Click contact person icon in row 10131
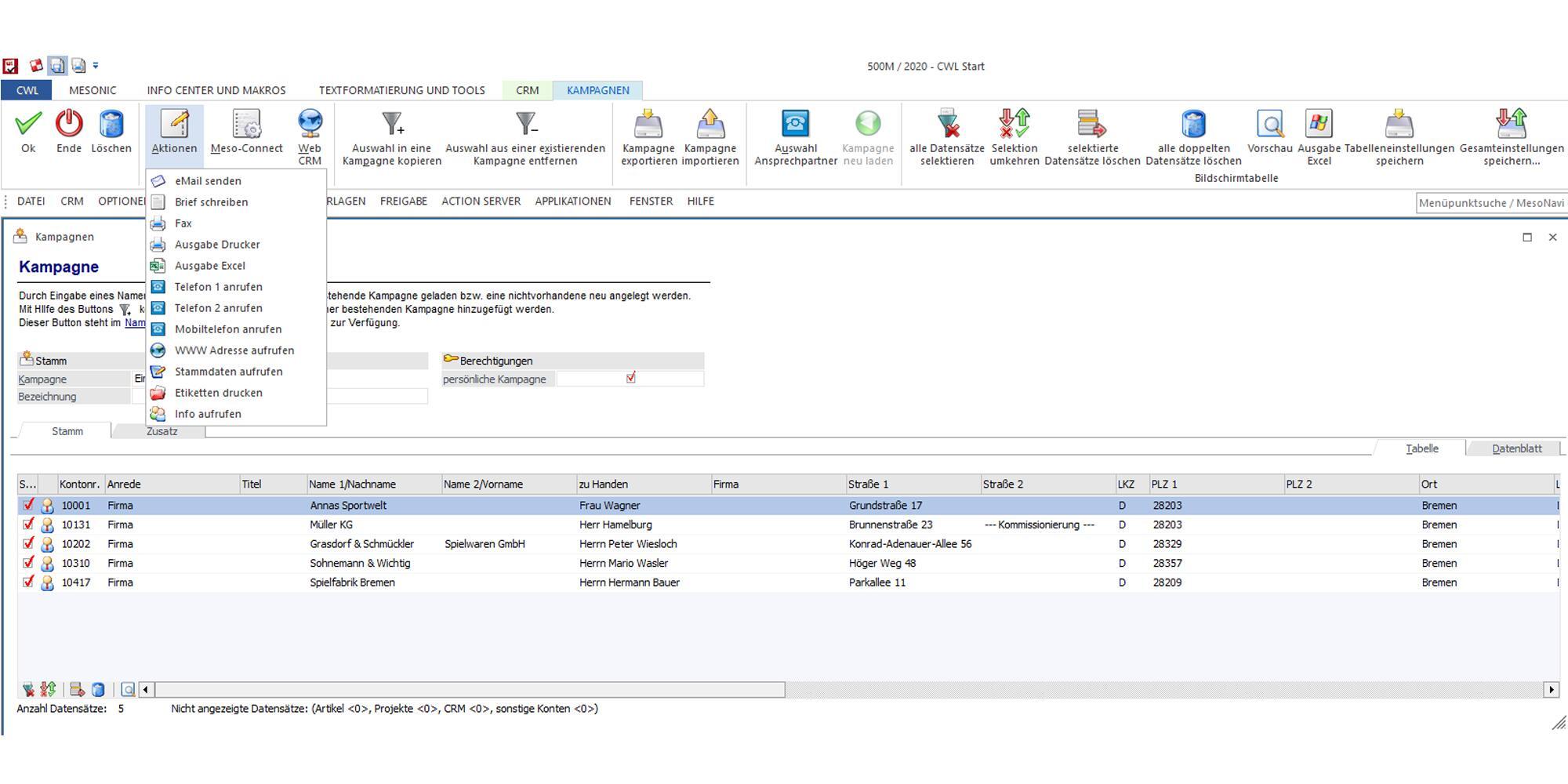Image resolution: width=1568 pixels, height=784 pixels. click(x=47, y=524)
